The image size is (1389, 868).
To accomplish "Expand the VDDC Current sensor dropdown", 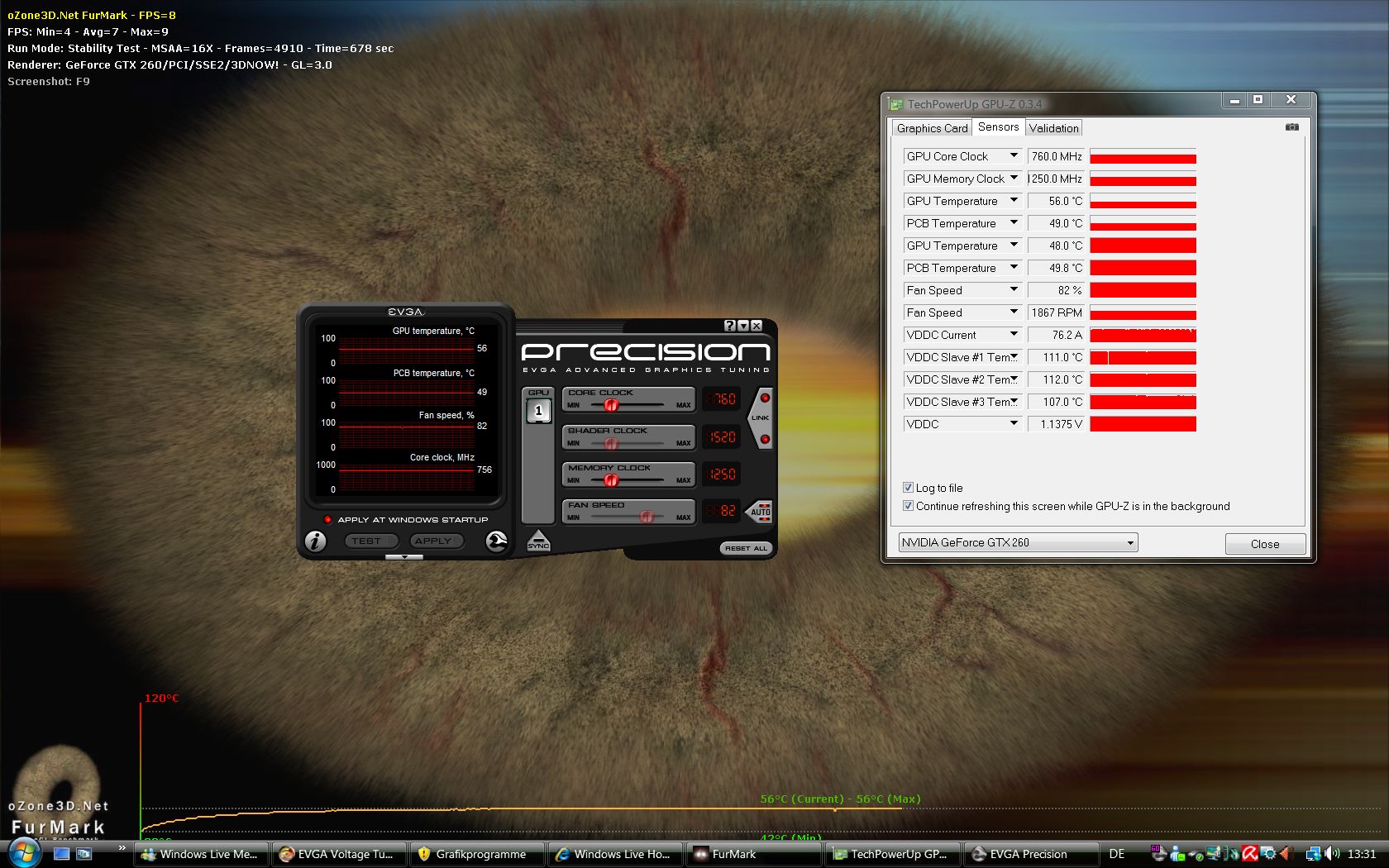I will (x=1014, y=334).
